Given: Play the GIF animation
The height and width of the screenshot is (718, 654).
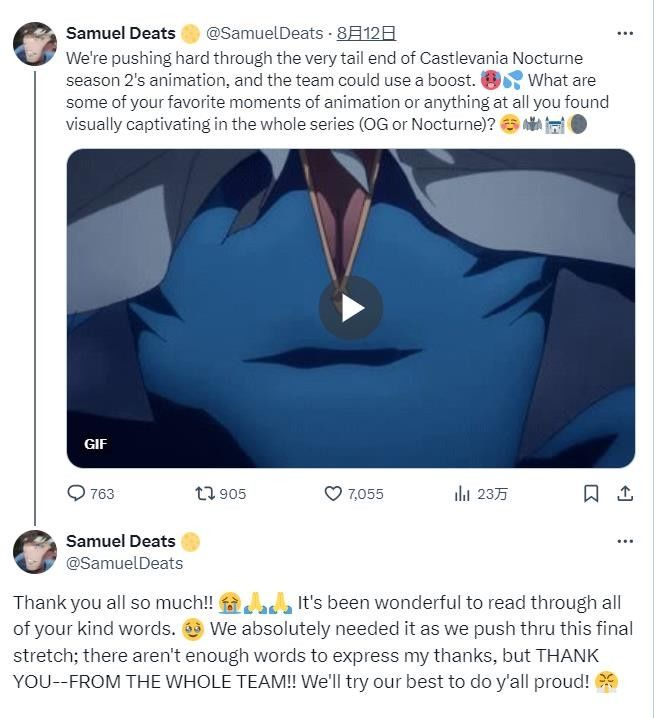Looking at the screenshot, I should click(351, 308).
